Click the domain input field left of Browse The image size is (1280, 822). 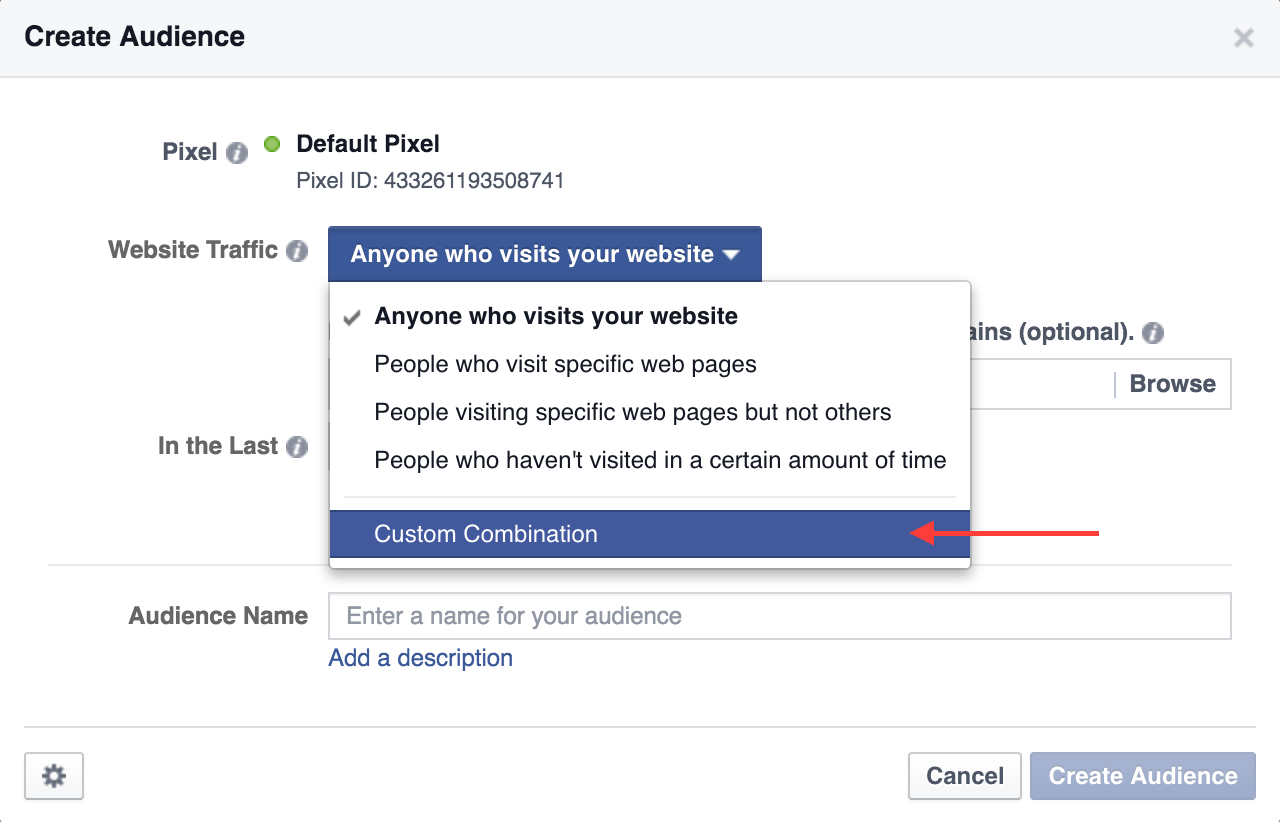point(1040,384)
